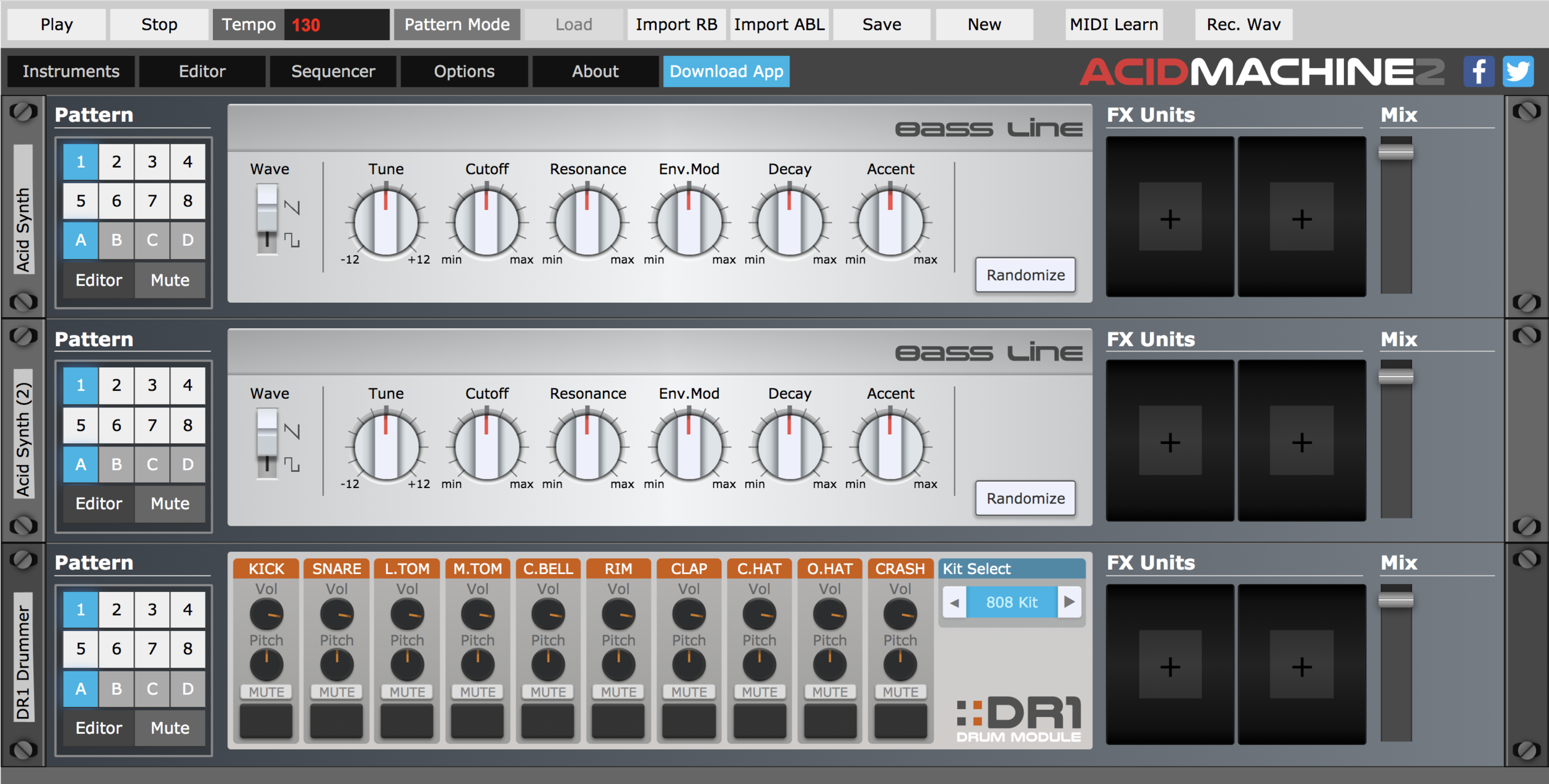Add FX to first Acid Synth slot
The image size is (1549, 784).
click(x=1170, y=217)
